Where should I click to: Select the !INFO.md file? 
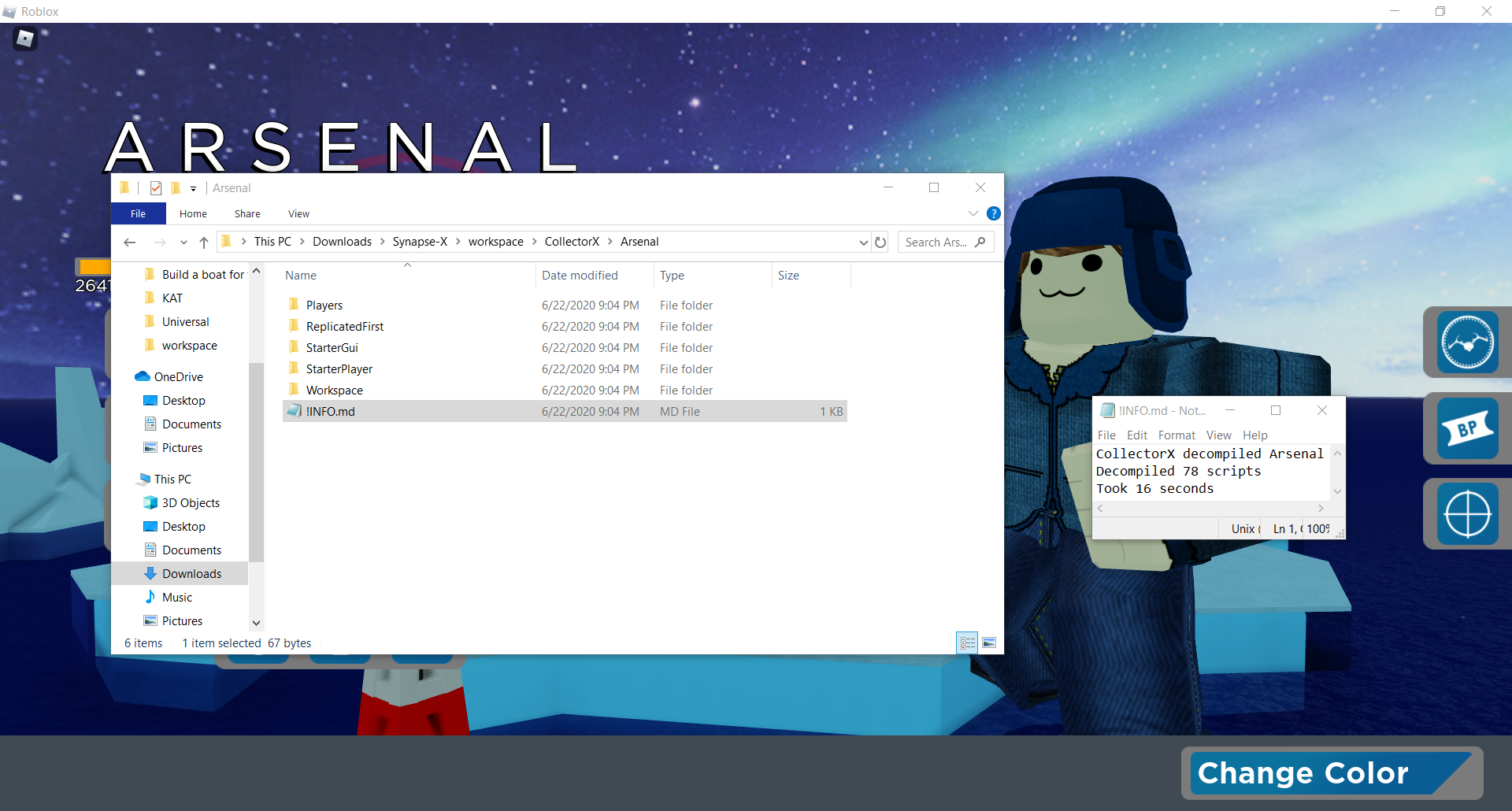(x=565, y=411)
